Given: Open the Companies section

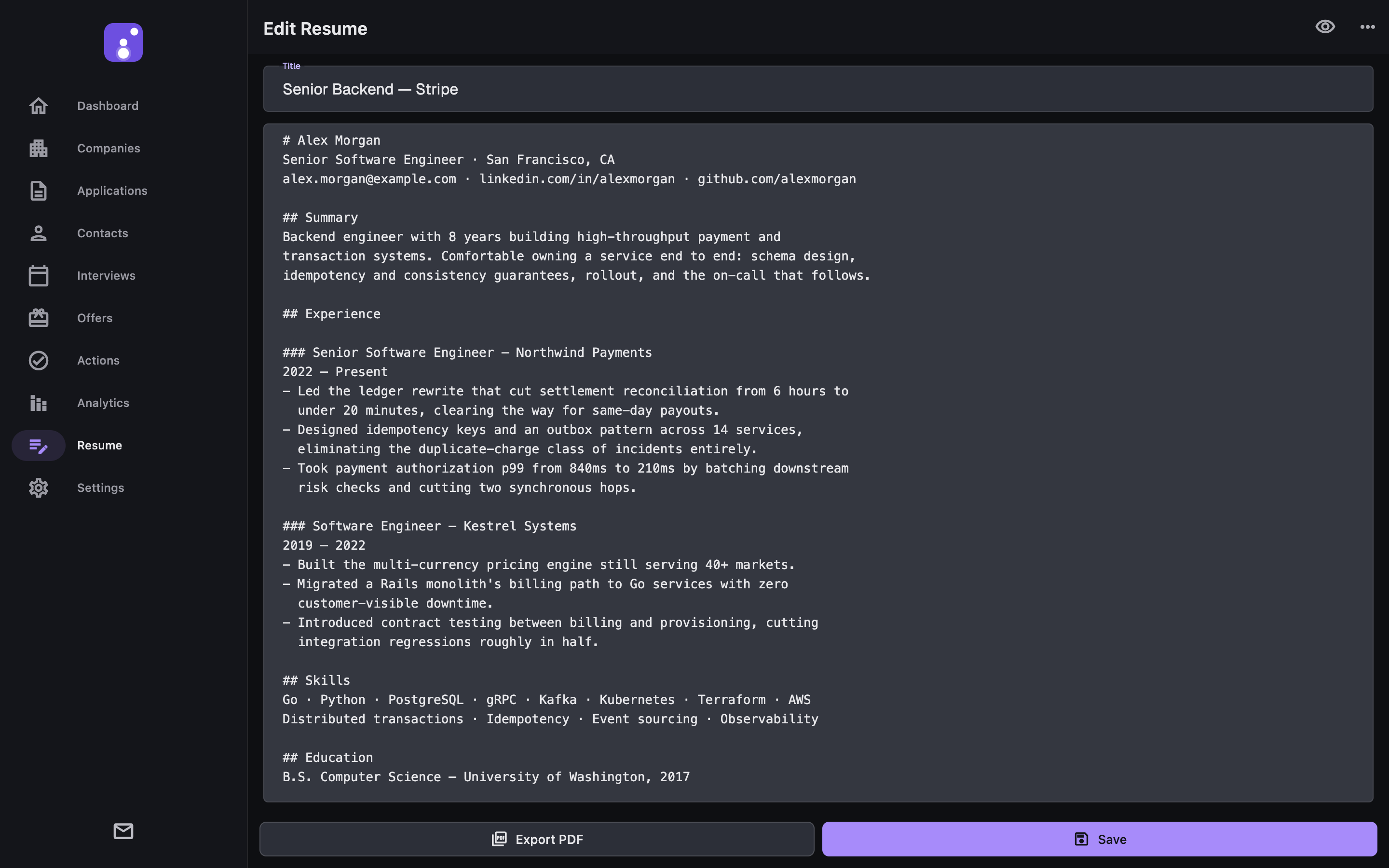Looking at the screenshot, I should point(109,148).
